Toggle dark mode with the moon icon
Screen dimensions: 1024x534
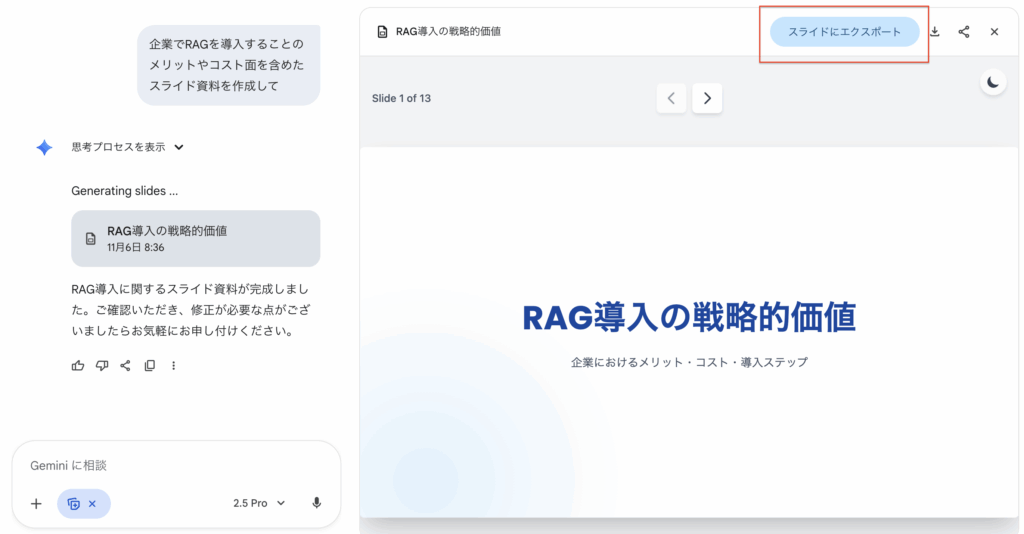pyautogui.click(x=993, y=83)
